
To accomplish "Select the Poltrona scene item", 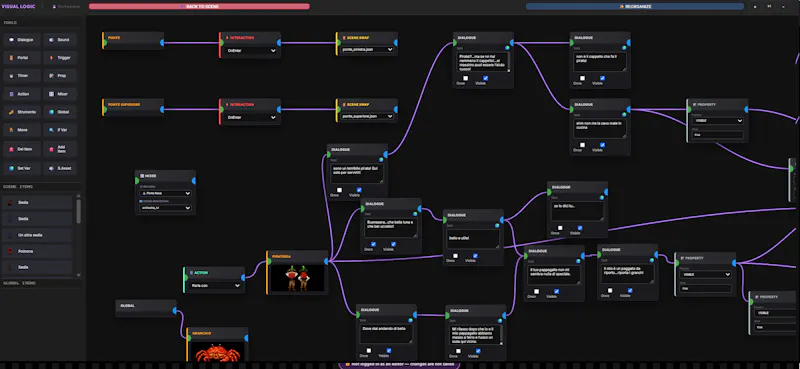I will point(38,251).
